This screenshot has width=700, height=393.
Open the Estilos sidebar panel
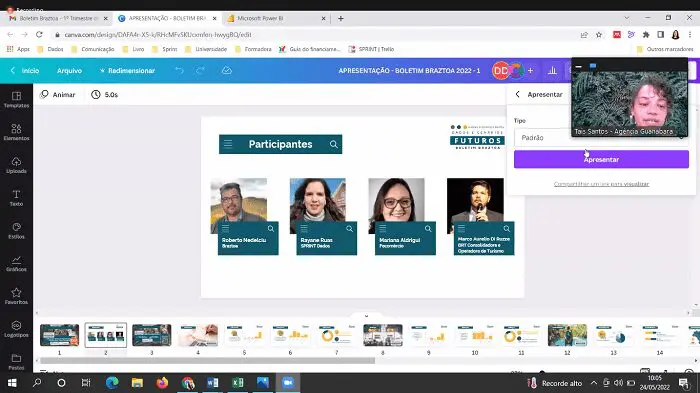pyautogui.click(x=17, y=230)
